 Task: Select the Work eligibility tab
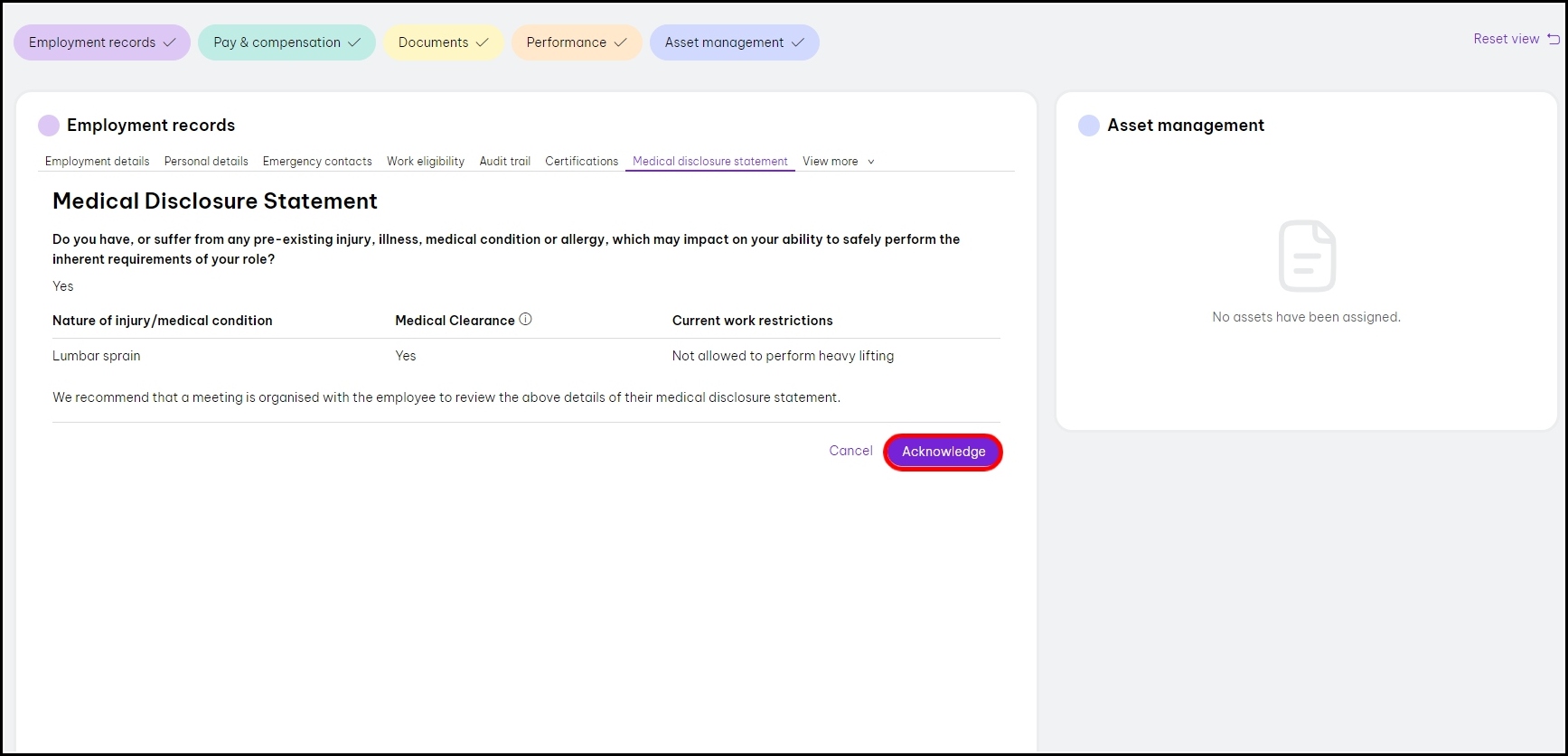(x=426, y=162)
